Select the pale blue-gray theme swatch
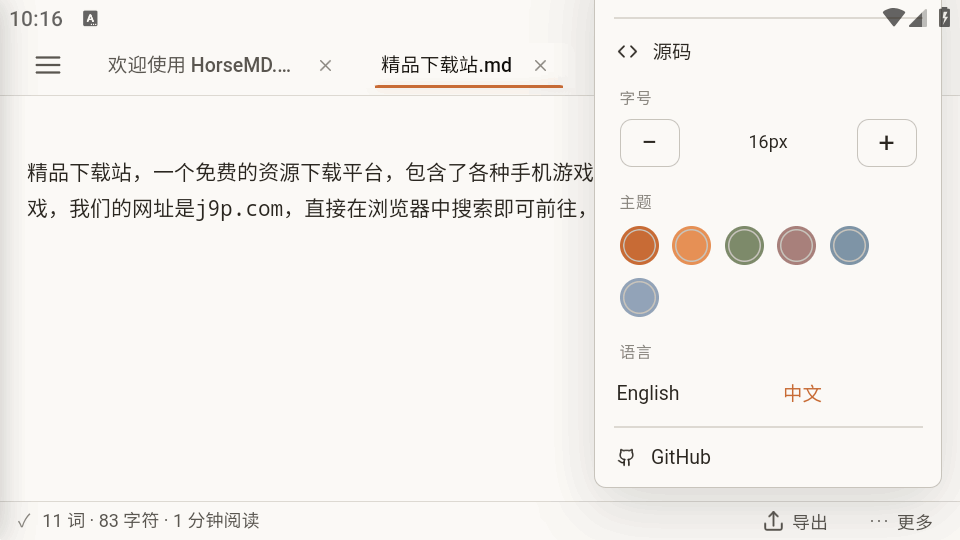This screenshot has width=960, height=540. coord(639,298)
